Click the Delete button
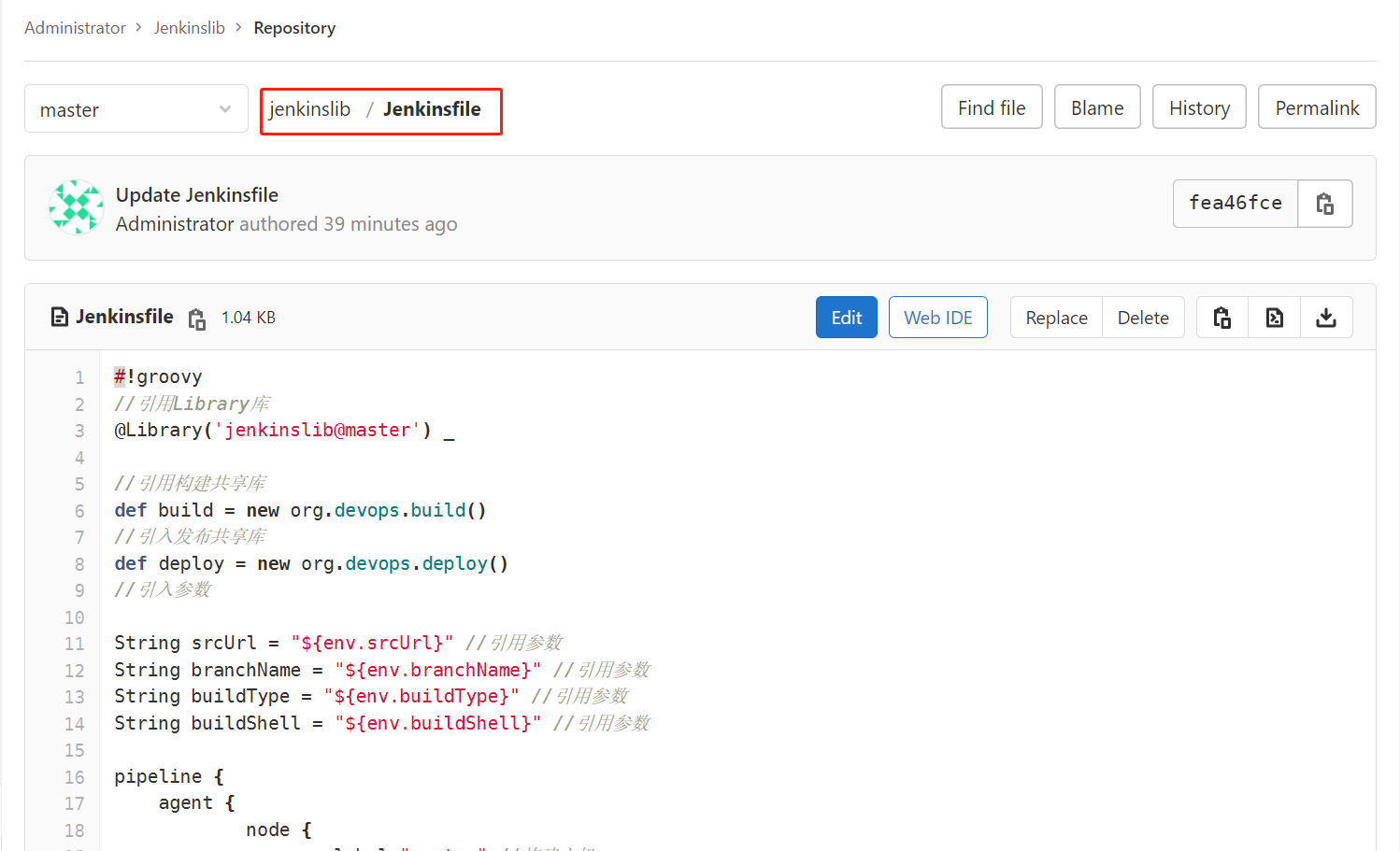The width and height of the screenshot is (1400, 851). click(1143, 318)
